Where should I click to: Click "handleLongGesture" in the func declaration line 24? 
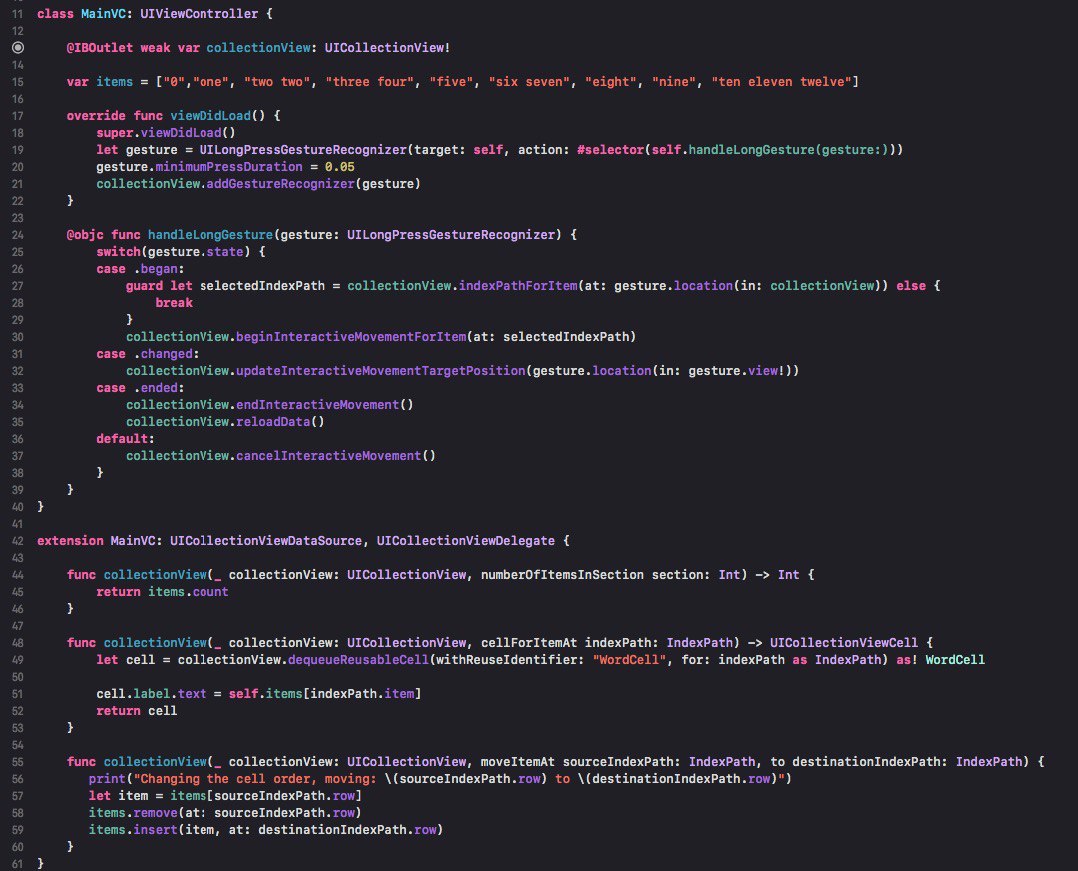click(x=210, y=235)
